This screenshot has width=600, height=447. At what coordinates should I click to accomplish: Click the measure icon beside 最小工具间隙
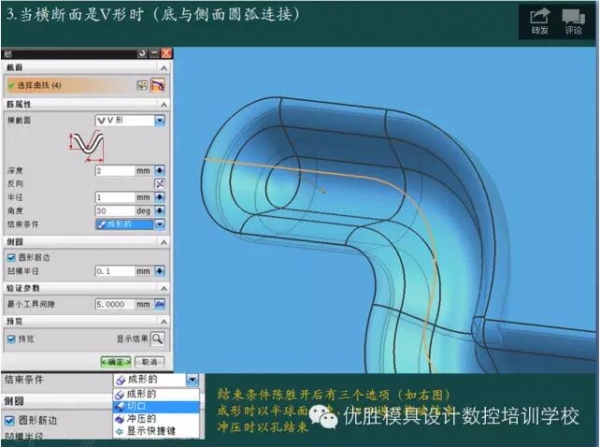159,303
